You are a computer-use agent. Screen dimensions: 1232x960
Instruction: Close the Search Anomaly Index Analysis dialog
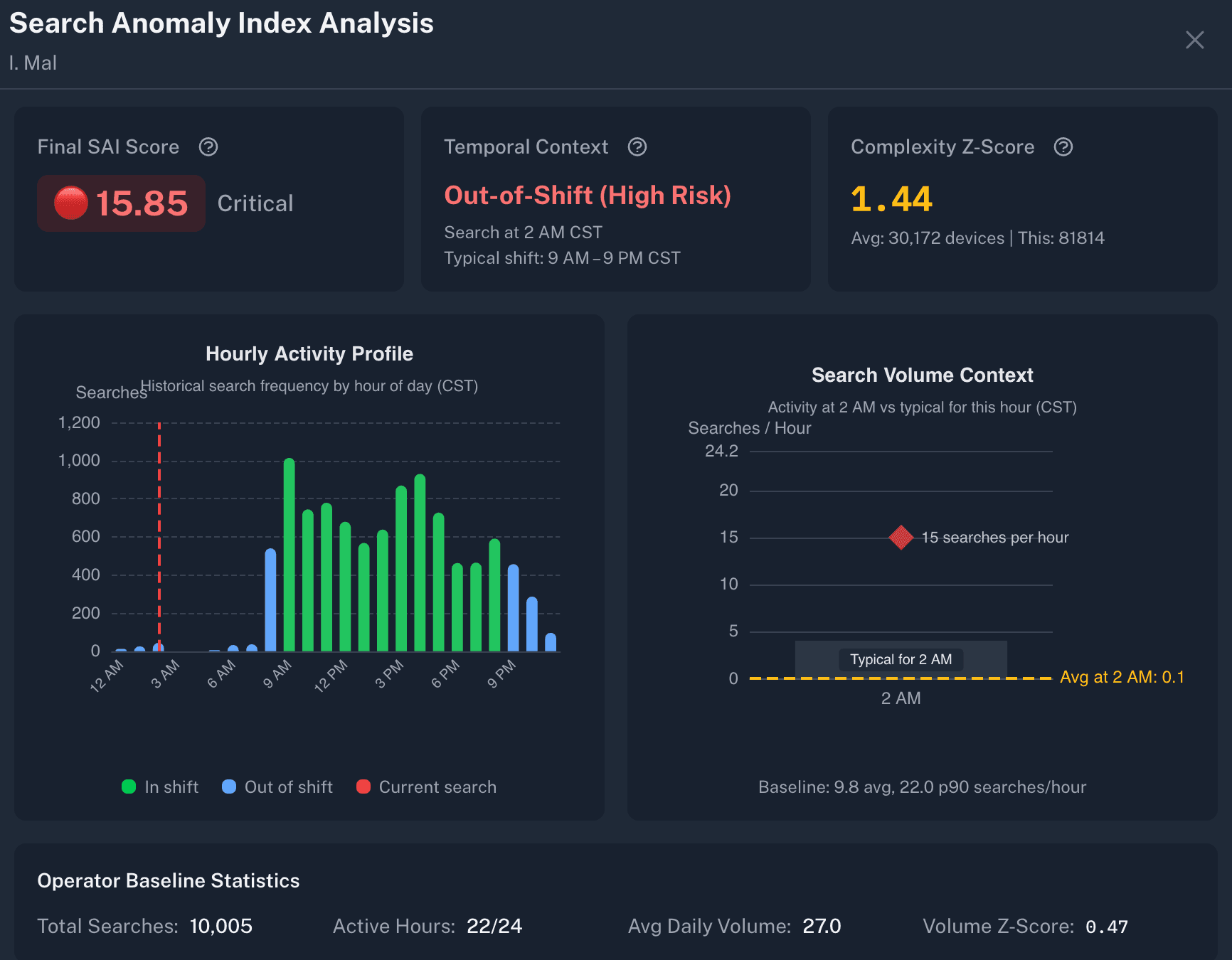pos(1194,40)
